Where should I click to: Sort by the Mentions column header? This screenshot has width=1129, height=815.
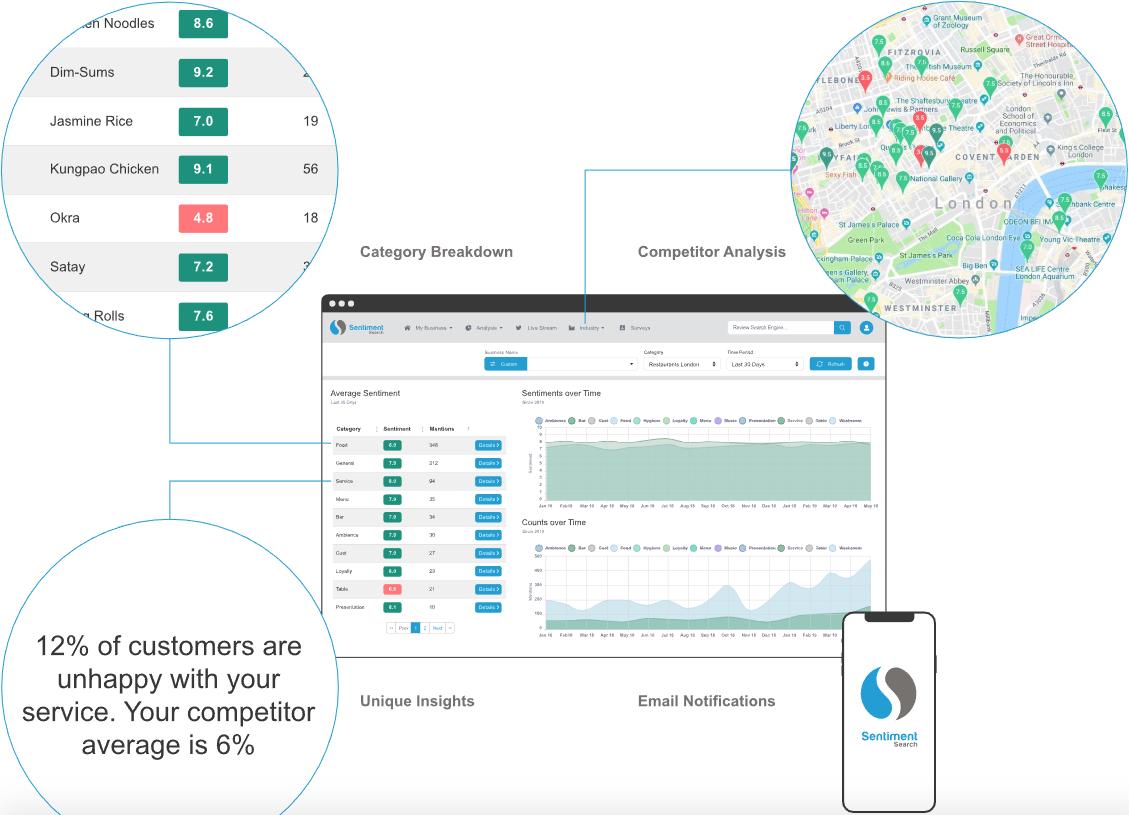click(442, 429)
